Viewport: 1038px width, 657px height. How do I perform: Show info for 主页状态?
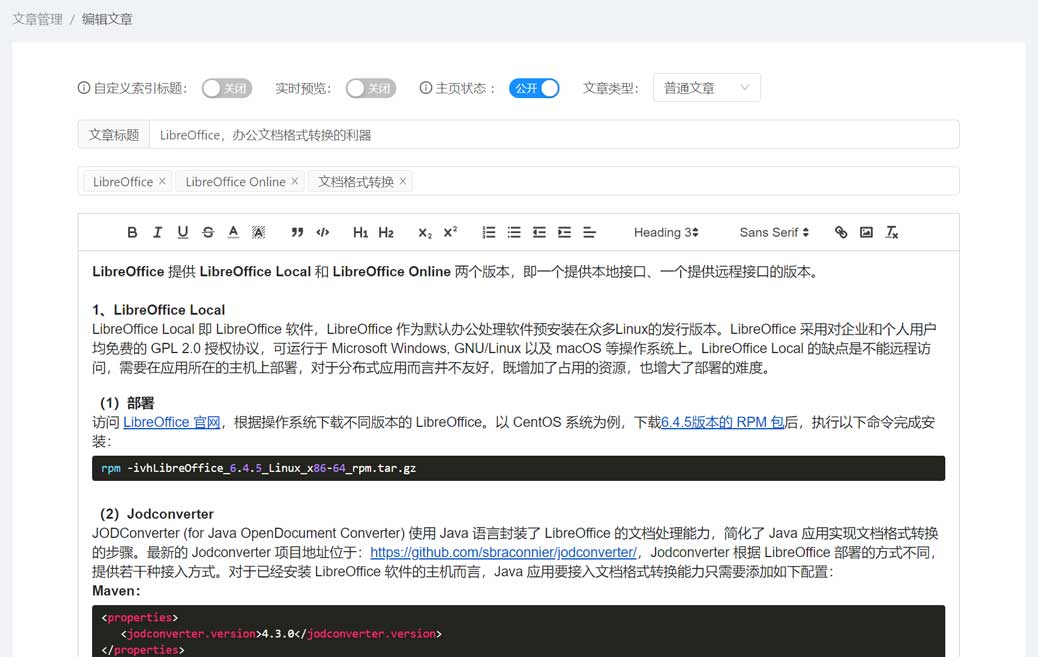click(x=426, y=87)
